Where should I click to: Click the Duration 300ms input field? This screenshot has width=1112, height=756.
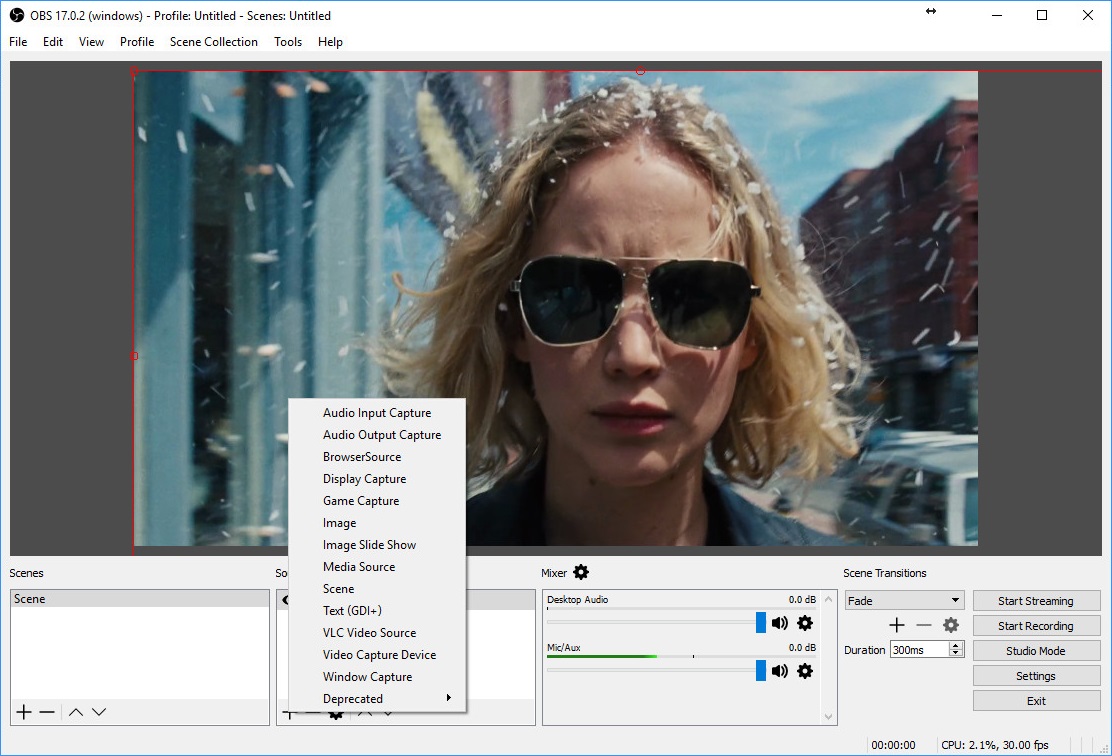920,650
